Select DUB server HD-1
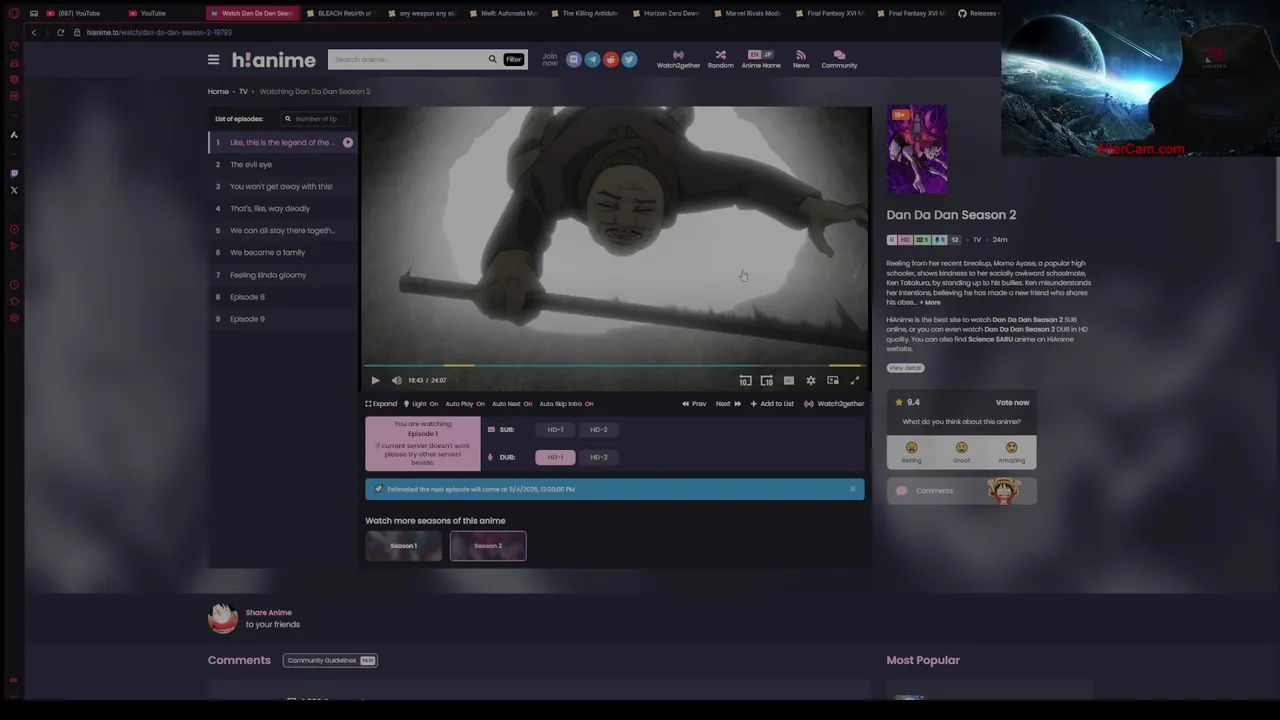1280x720 pixels. [555, 457]
